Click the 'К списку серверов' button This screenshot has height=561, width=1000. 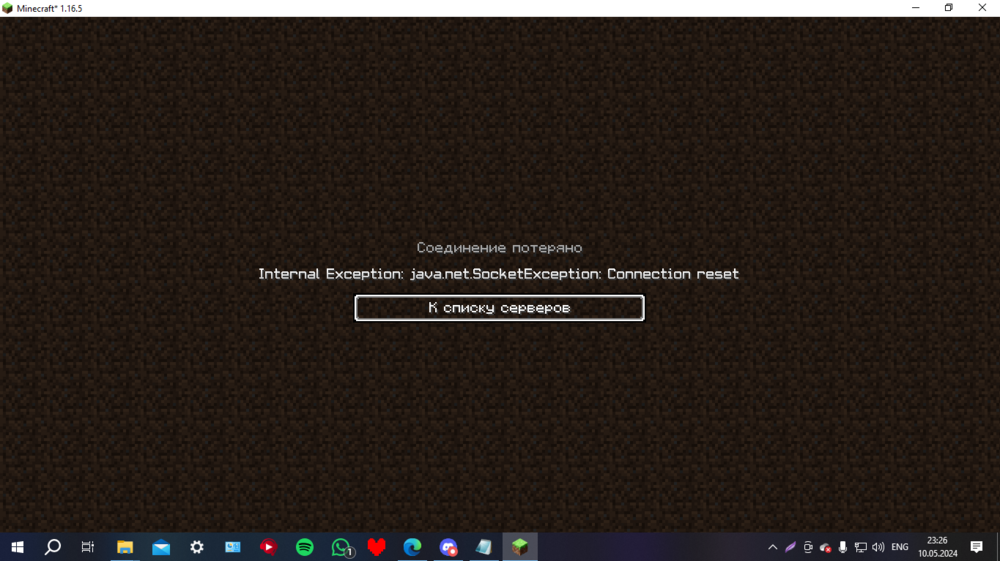(x=499, y=308)
